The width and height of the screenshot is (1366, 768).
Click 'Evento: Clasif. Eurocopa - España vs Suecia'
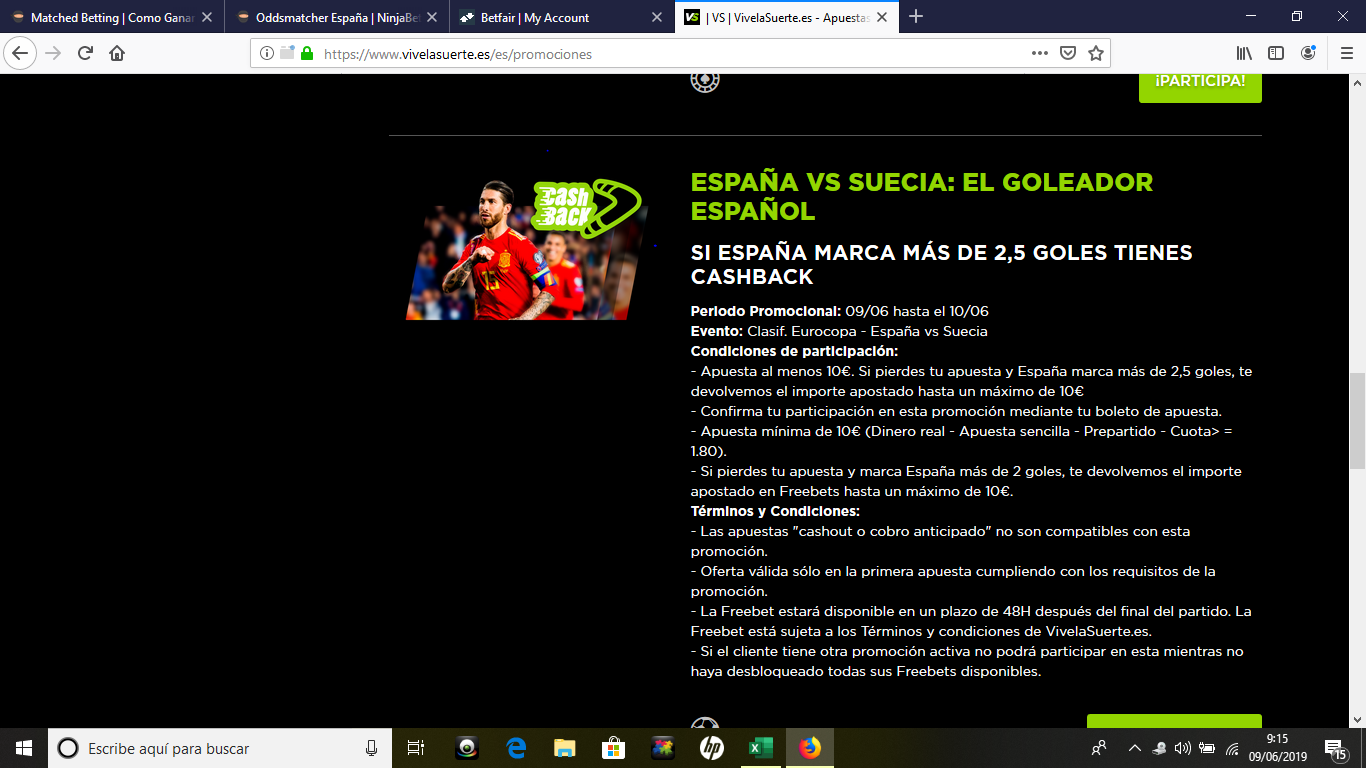pyautogui.click(x=839, y=331)
